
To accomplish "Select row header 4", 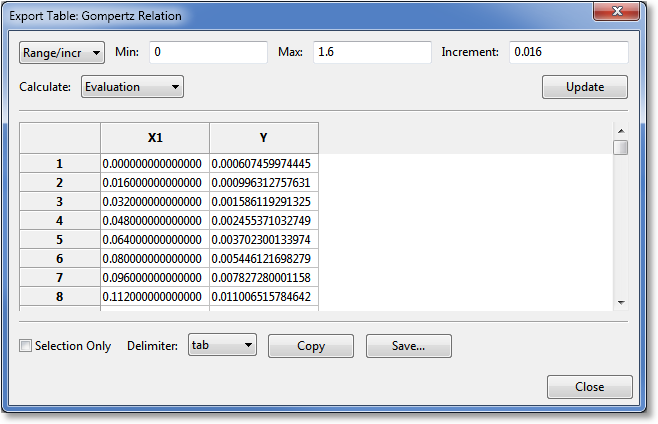I will coord(60,220).
